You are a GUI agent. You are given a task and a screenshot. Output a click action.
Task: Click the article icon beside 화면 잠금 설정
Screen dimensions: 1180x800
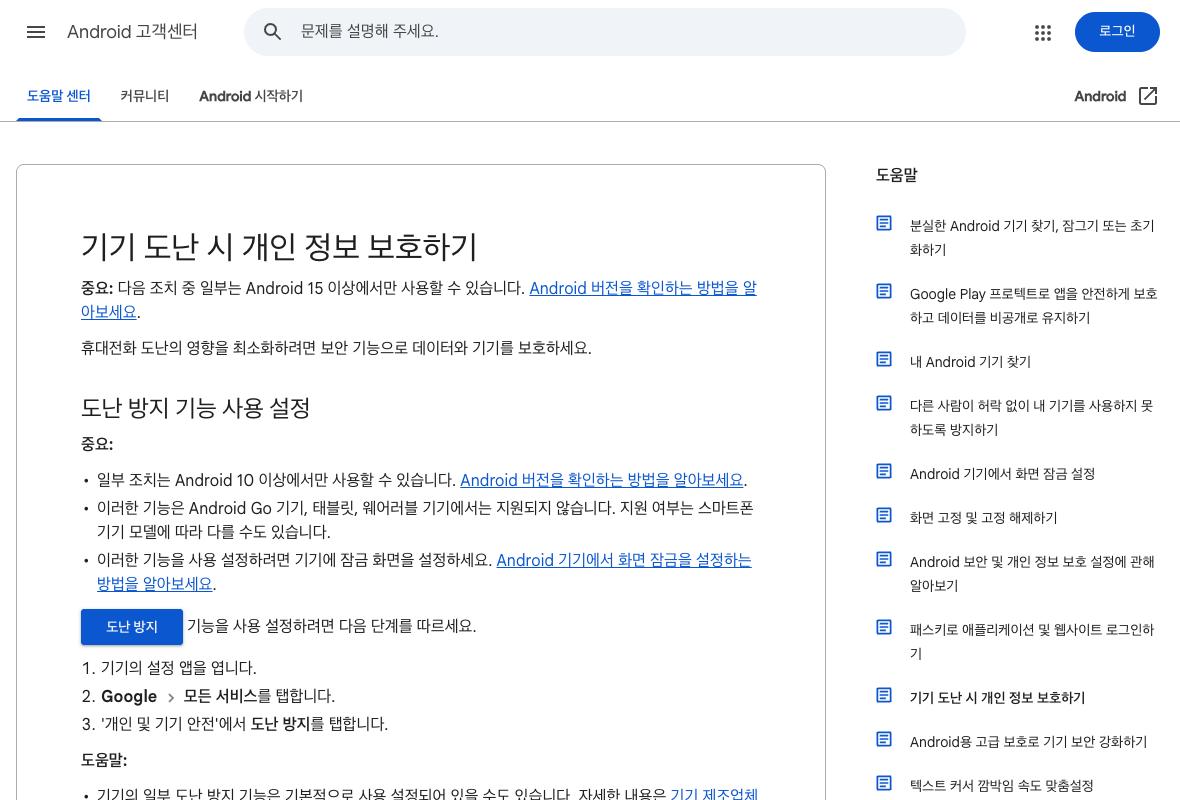point(884,471)
